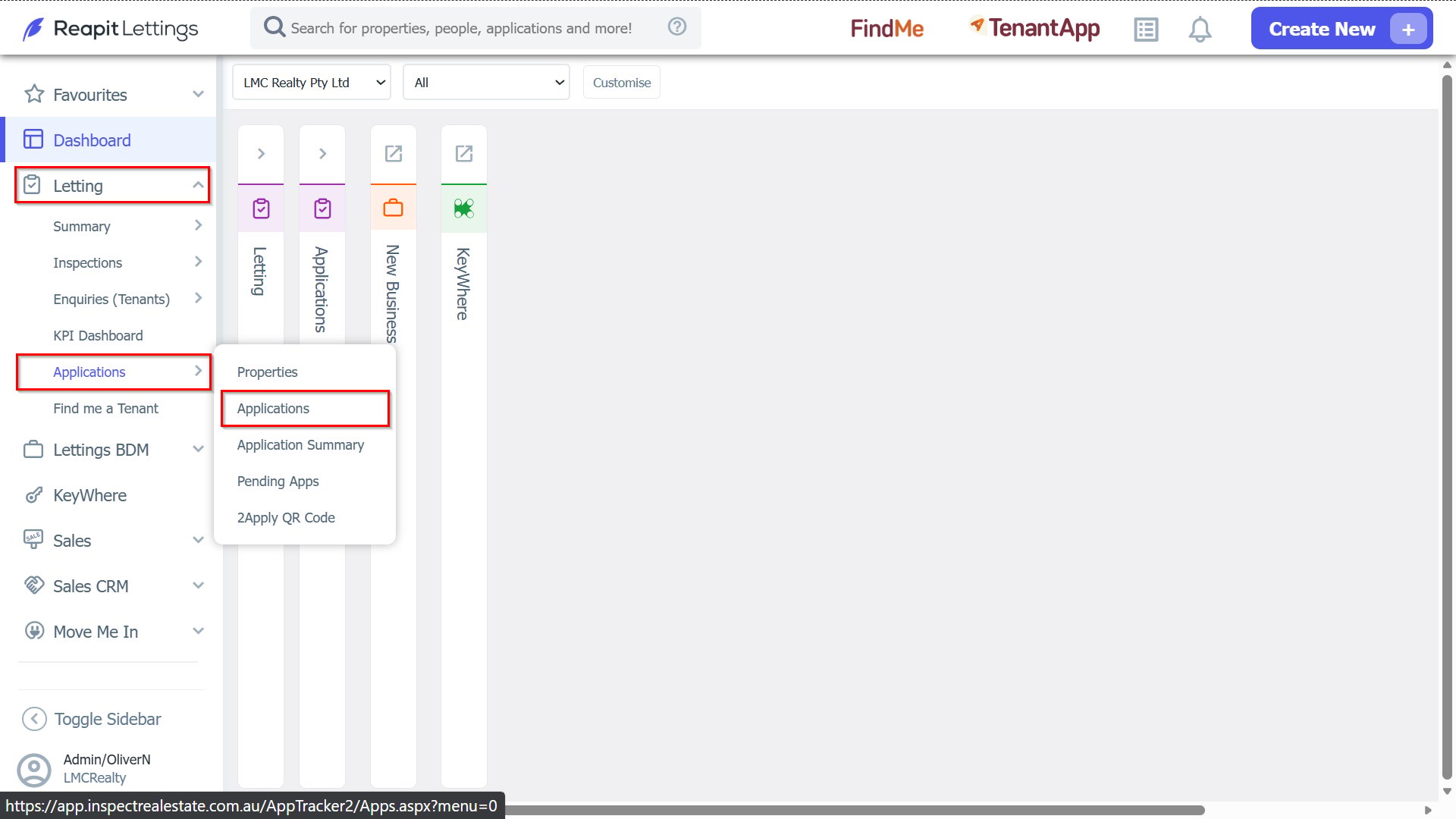The image size is (1456, 819).
Task: Click the Customise button
Action: pos(622,82)
